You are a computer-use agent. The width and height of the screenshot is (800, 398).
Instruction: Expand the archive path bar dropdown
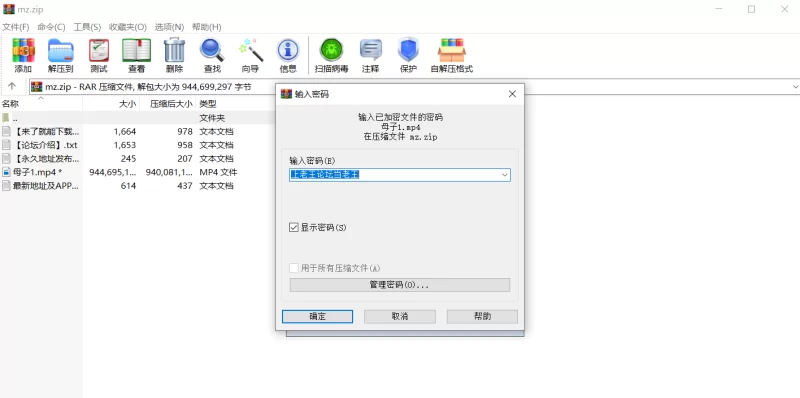click(x=795, y=87)
